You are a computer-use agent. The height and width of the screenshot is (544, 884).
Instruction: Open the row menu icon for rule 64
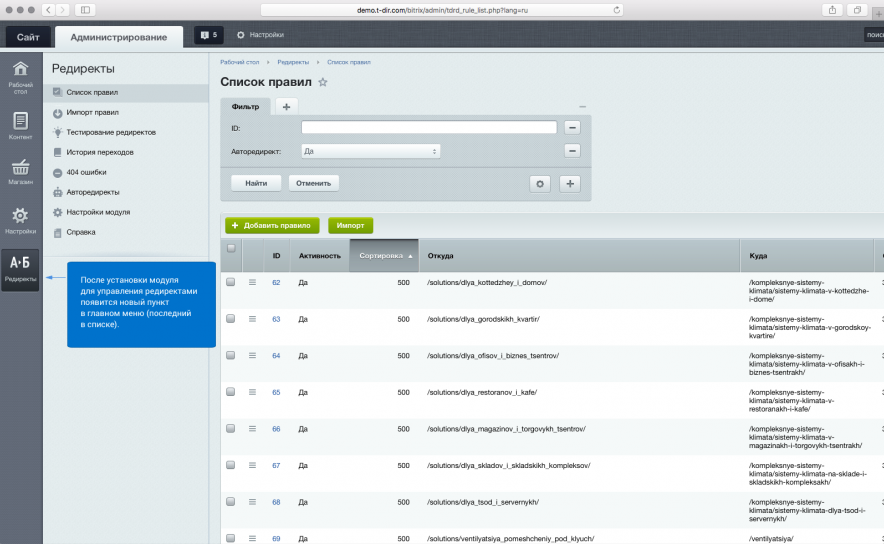tap(252, 356)
